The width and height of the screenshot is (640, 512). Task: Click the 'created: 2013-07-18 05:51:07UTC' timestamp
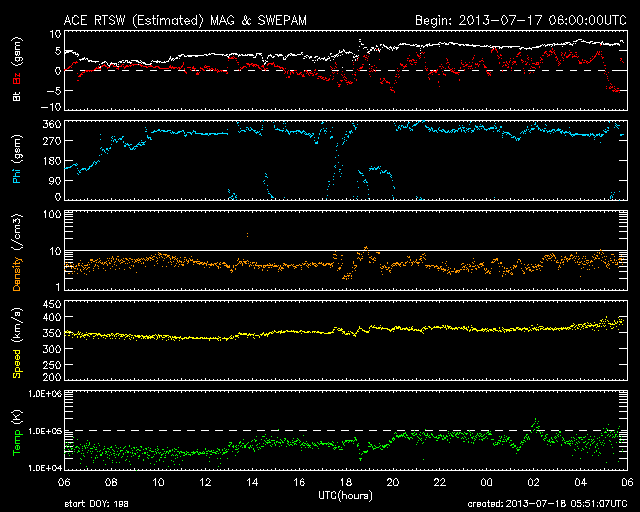click(x=547, y=504)
